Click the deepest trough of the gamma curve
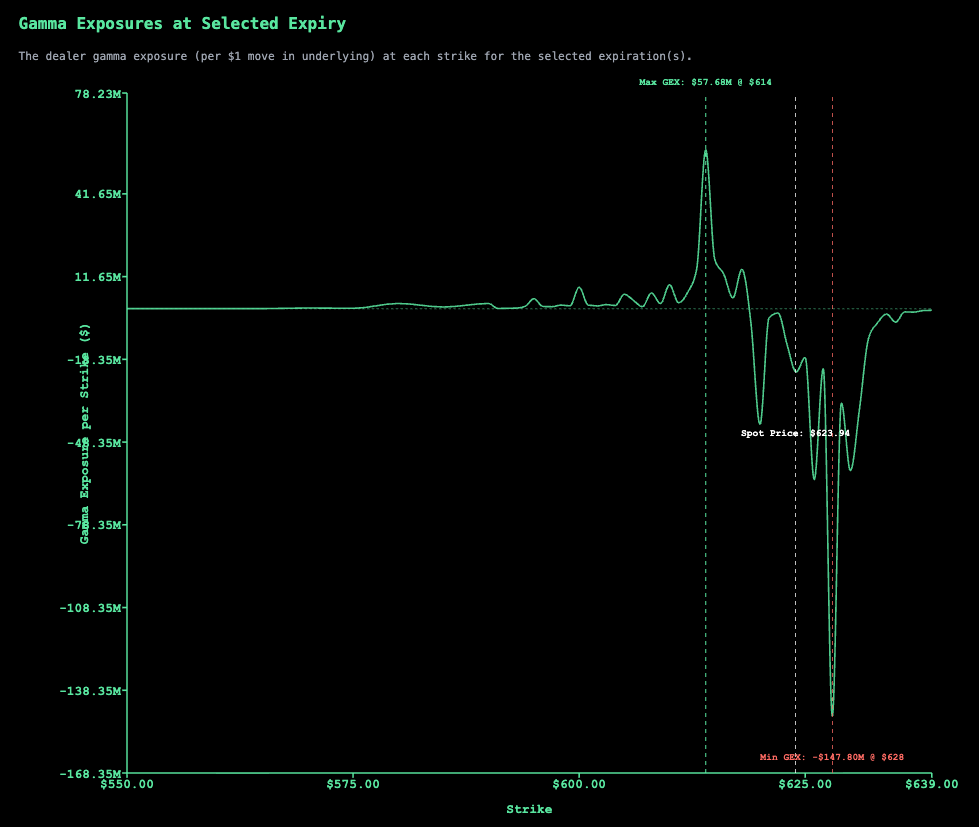This screenshot has width=979, height=827. coord(832,714)
